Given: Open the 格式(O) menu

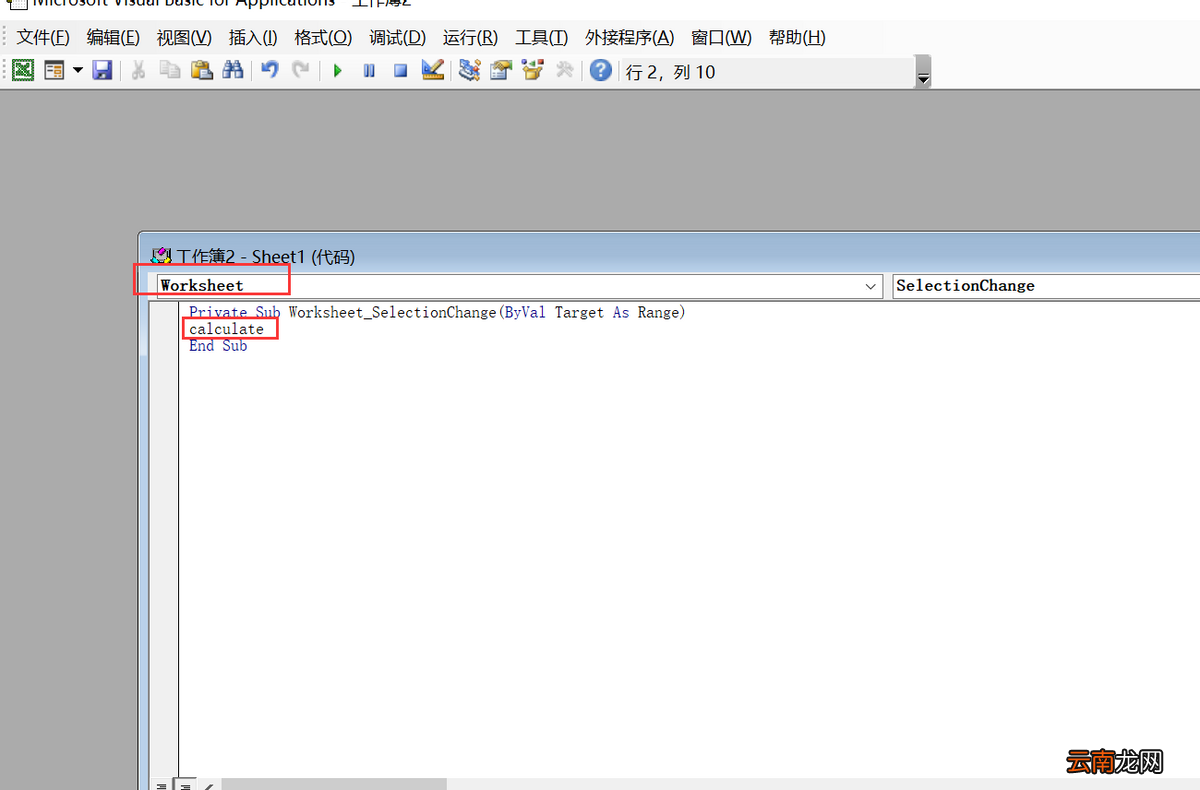Looking at the screenshot, I should click(323, 37).
